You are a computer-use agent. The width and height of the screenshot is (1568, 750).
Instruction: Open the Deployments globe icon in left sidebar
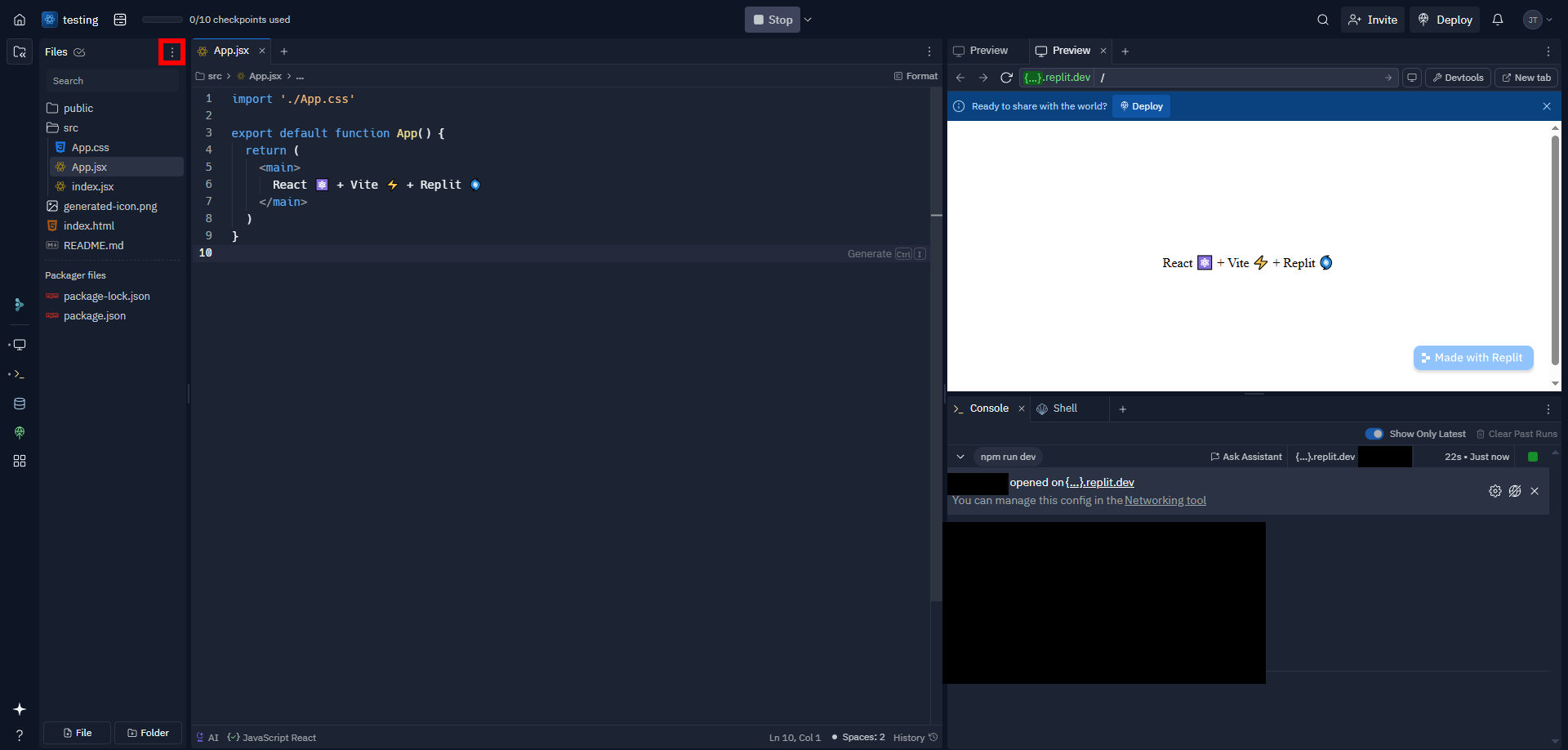(x=20, y=432)
